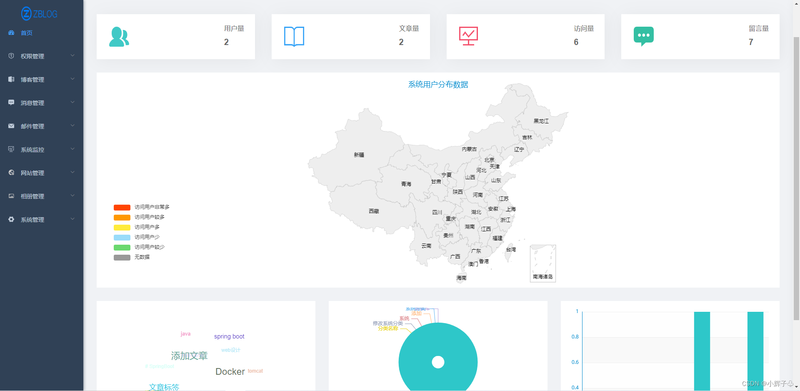
Task: Click the ZBLOG logo icon
Action: point(27,14)
